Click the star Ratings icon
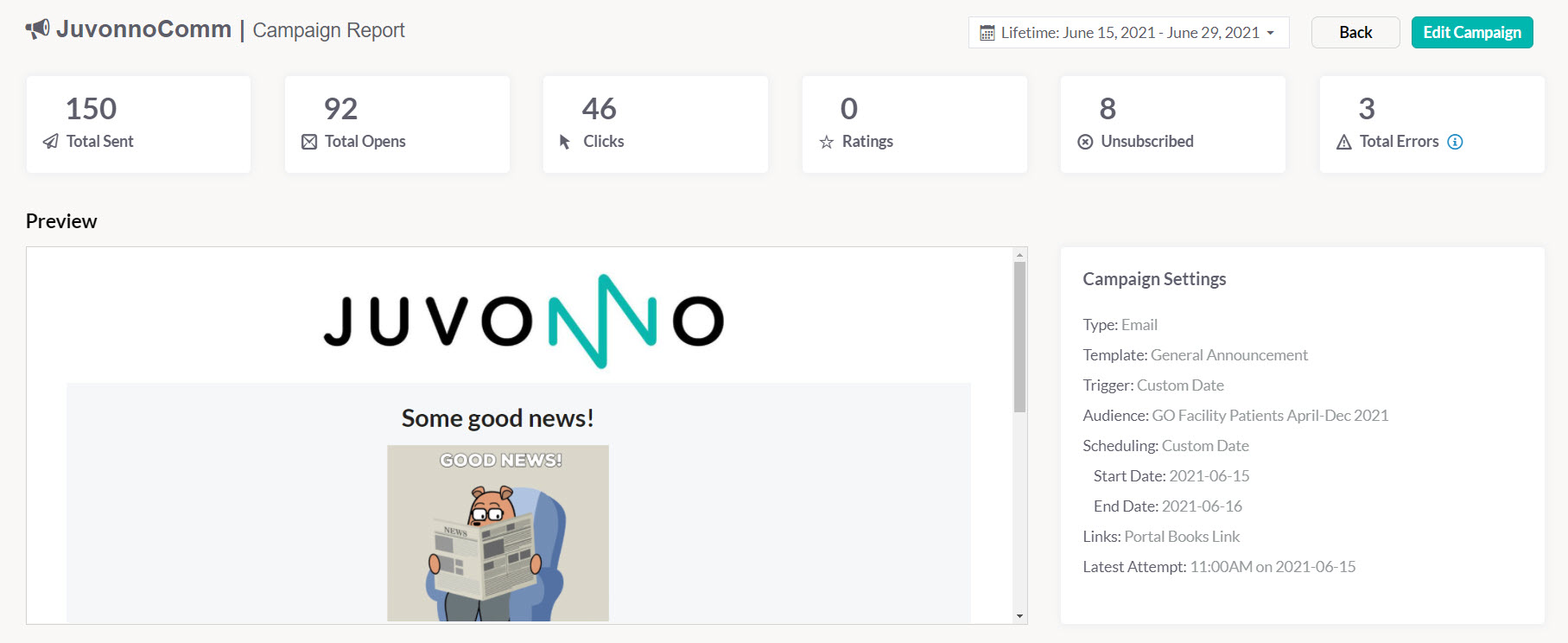 [x=827, y=142]
